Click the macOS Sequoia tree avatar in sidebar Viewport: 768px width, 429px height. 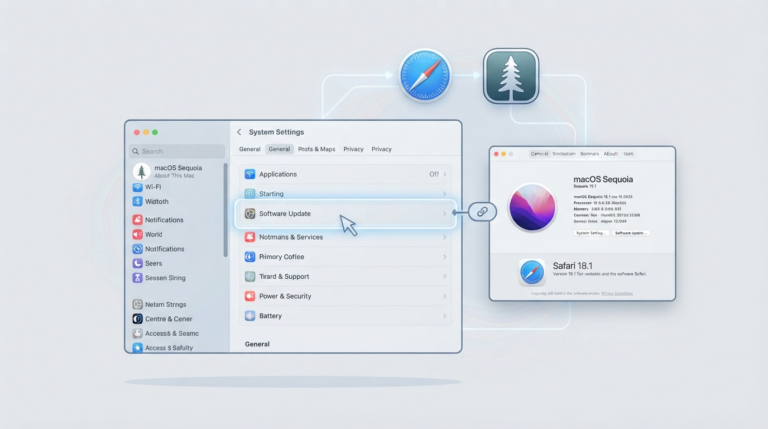pyautogui.click(x=142, y=171)
